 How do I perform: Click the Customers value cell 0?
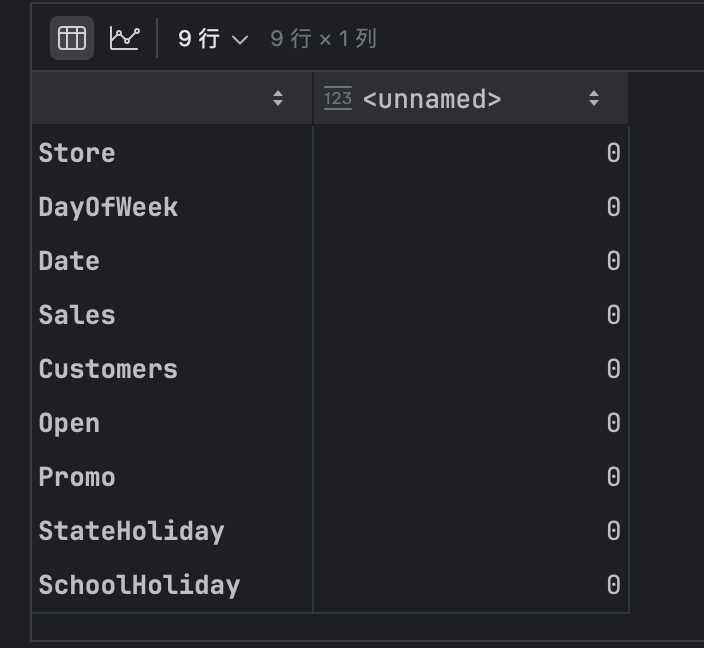tap(471, 369)
